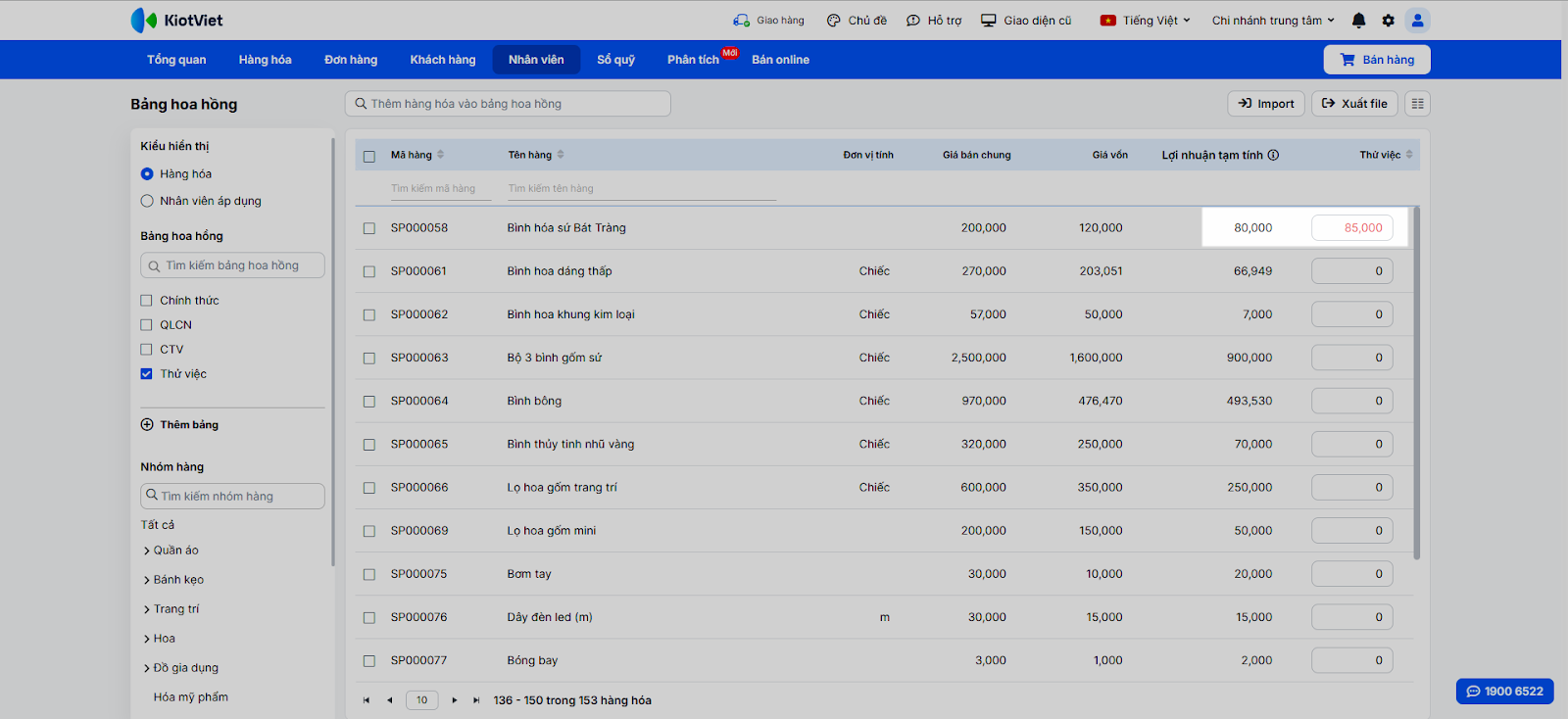The width and height of the screenshot is (1568, 719).
Task: Click the Xuất file button
Action: (1354, 104)
